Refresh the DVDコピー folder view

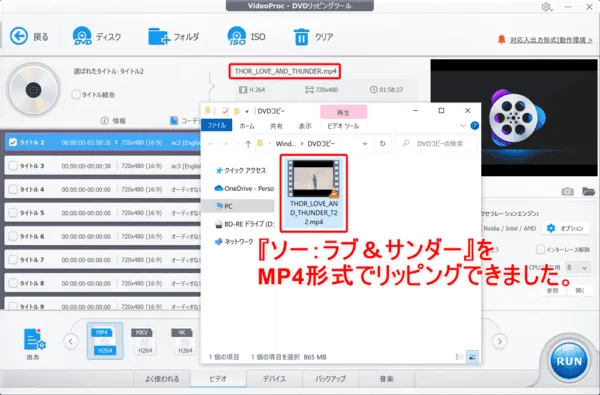coord(382,144)
